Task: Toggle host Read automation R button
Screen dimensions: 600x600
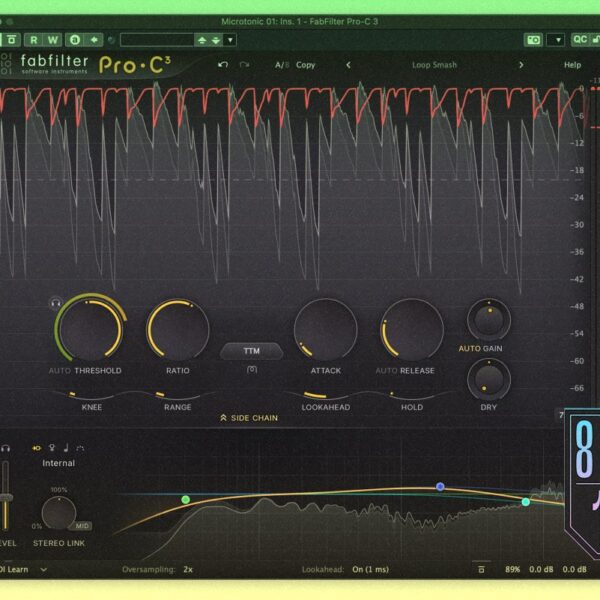Action: [x=34, y=40]
